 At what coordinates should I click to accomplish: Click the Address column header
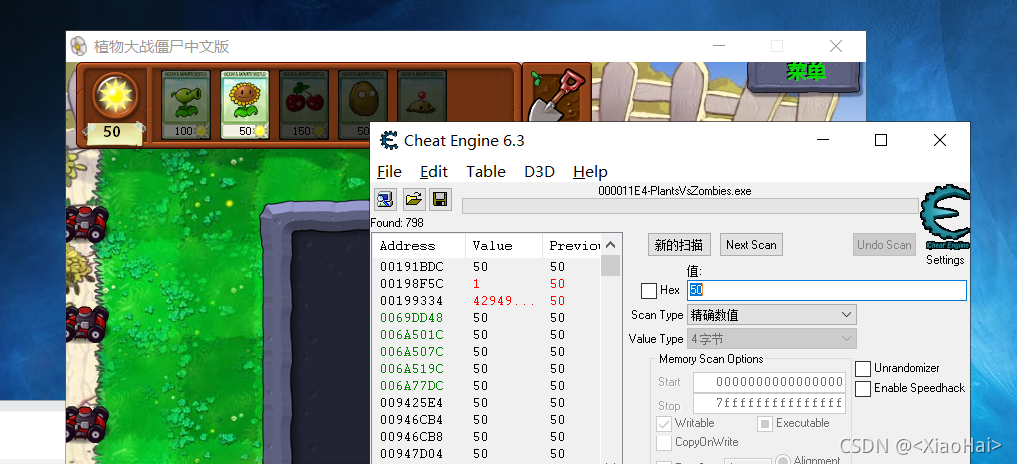point(419,246)
